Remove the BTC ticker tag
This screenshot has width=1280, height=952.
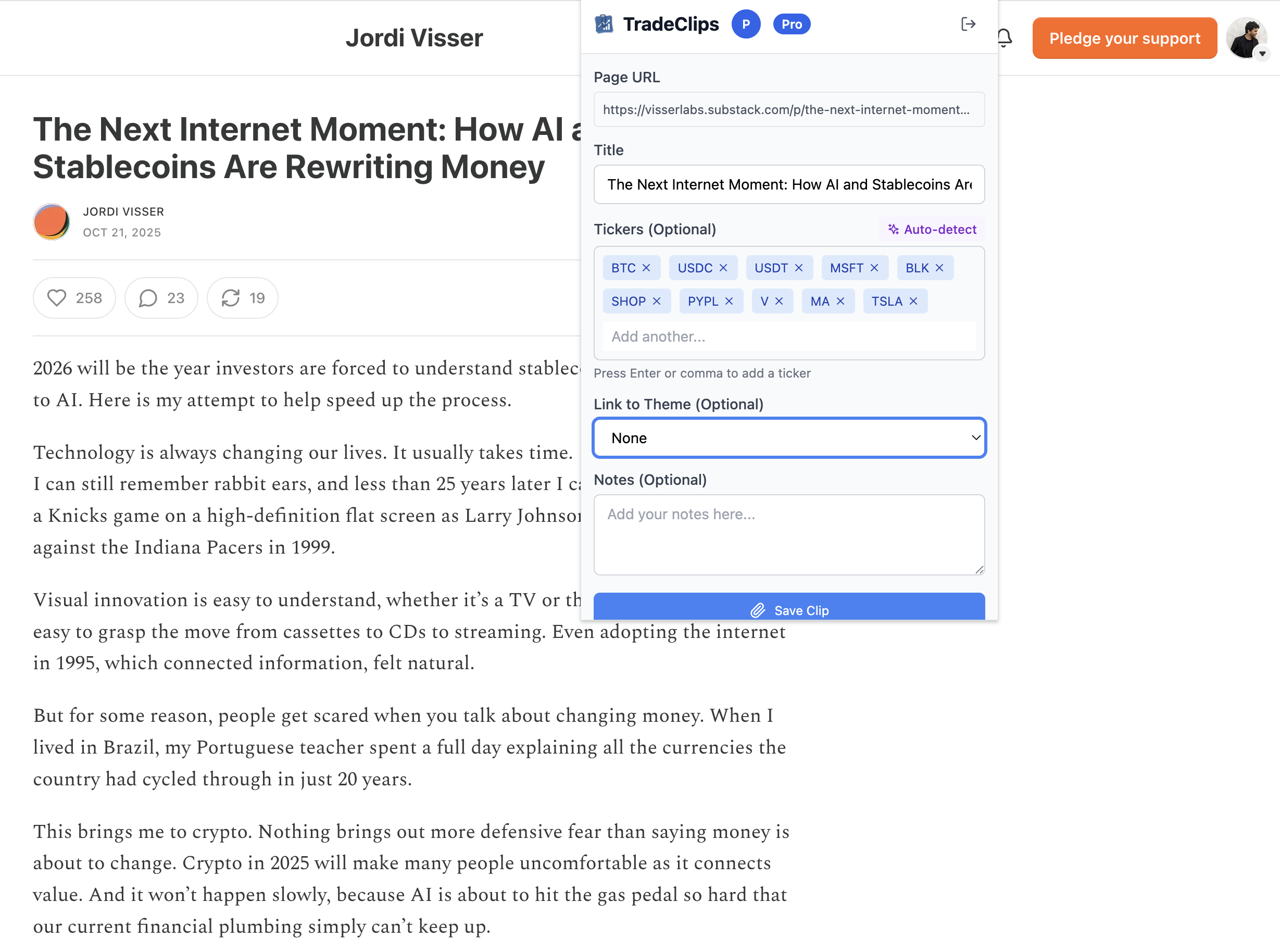(647, 267)
